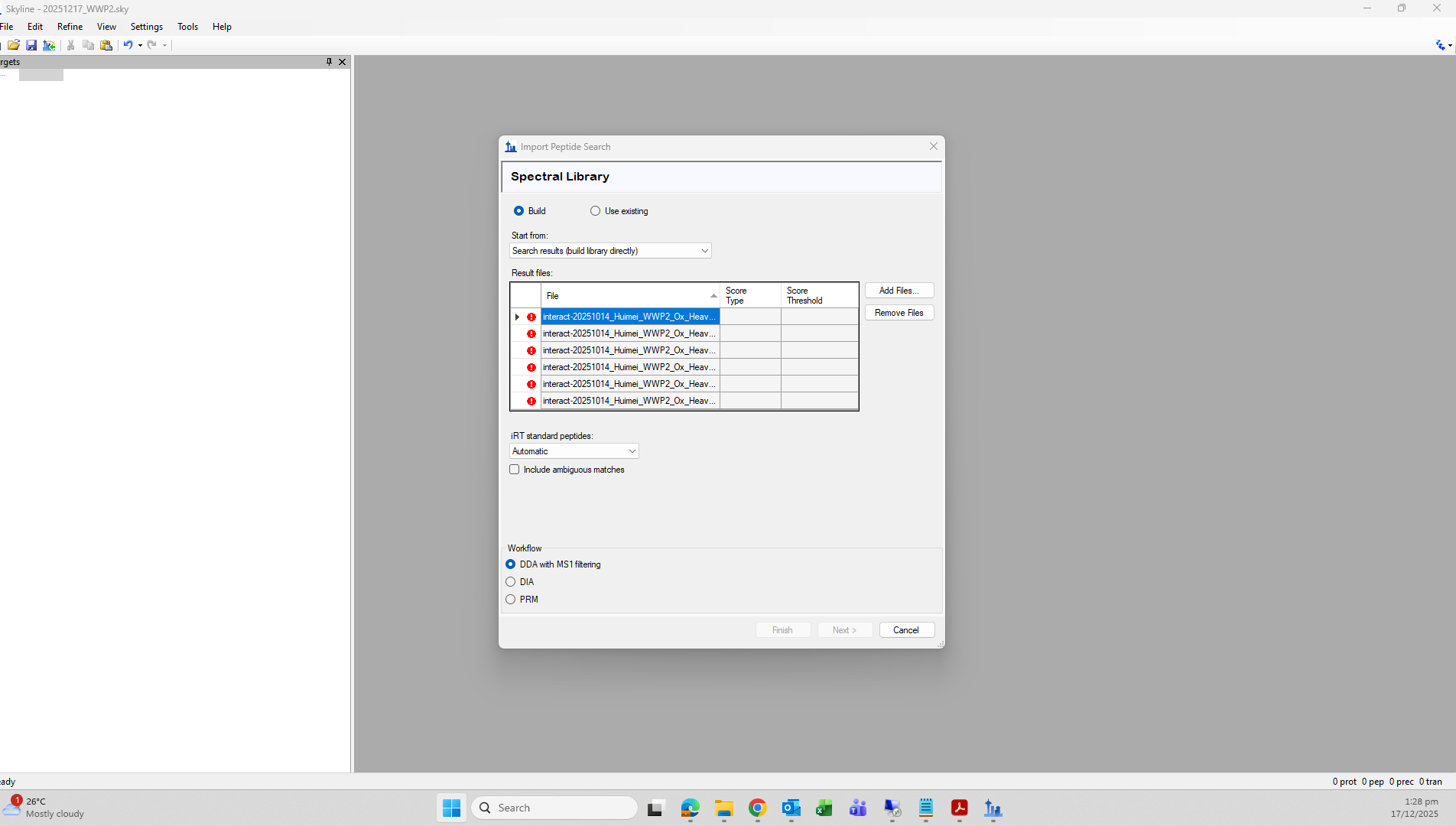Open Skyline icon in the Windows taskbar
The height and width of the screenshot is (826, 1456).
pos(993,808)
